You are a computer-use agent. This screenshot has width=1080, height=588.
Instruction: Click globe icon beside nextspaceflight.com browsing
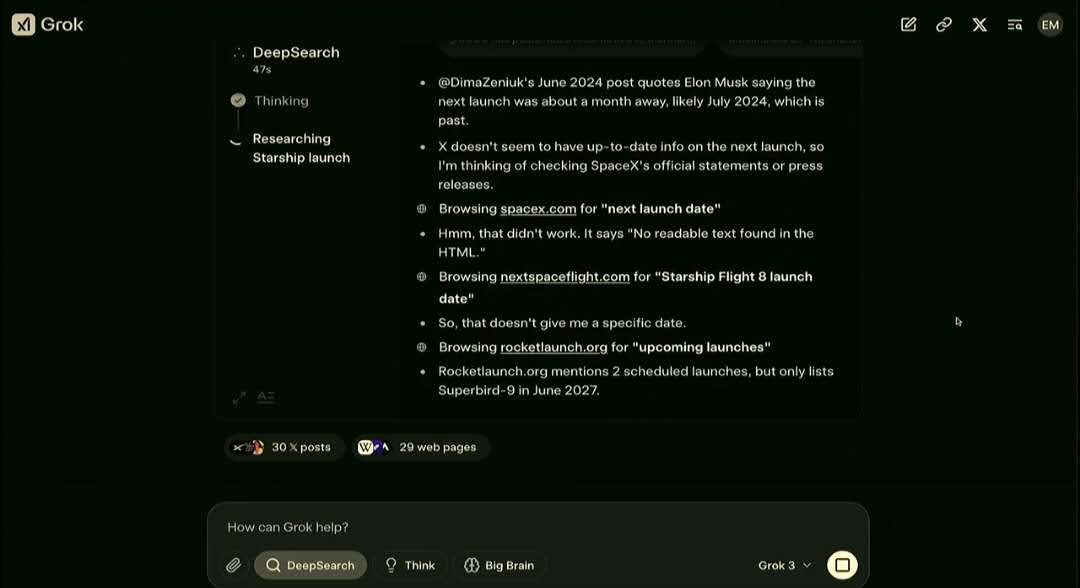(422, 277)
